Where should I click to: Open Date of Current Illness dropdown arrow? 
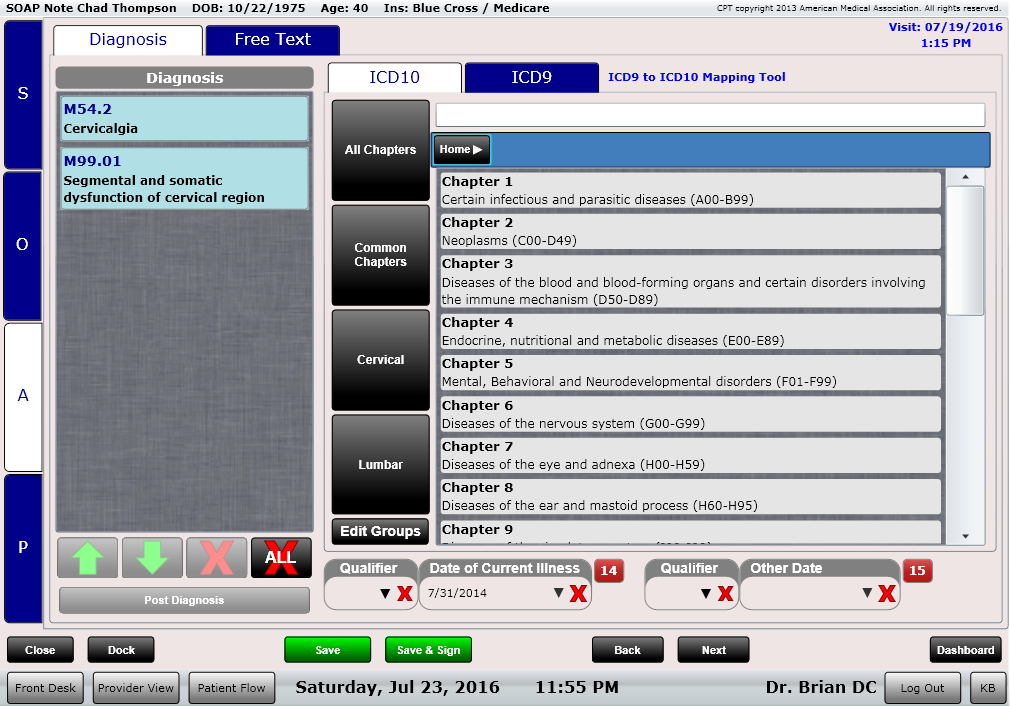tap(559, 594)
